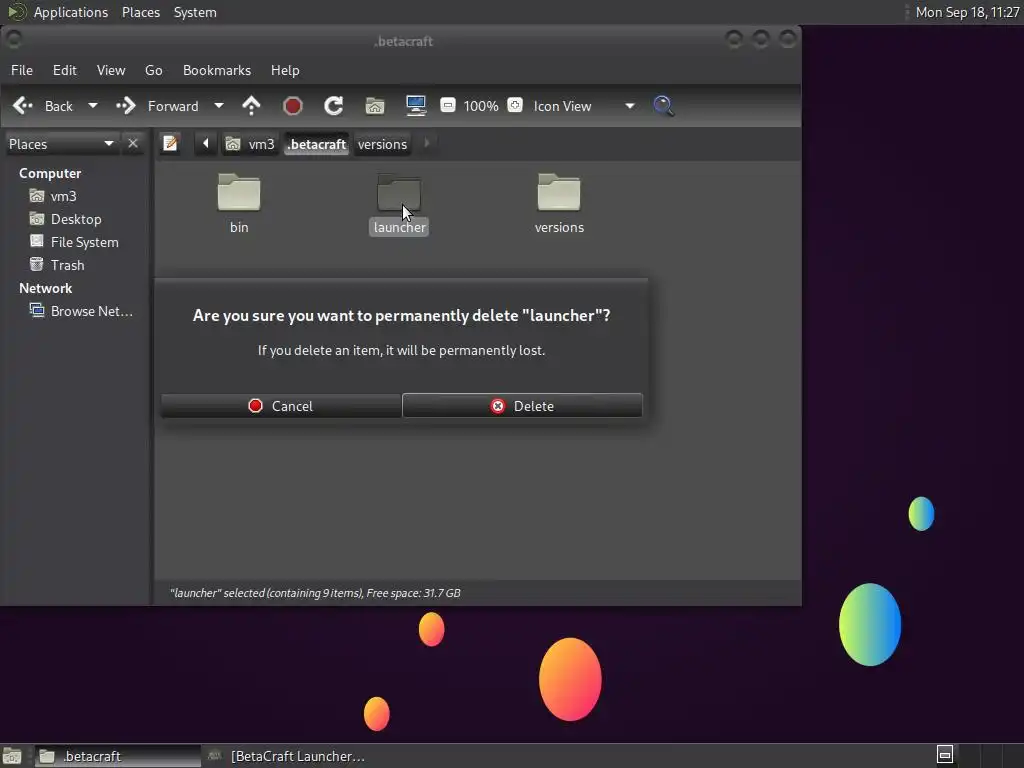The image size is (1024, 768).
Task: Open the Applications menu in panel
Action: point(71,12)
